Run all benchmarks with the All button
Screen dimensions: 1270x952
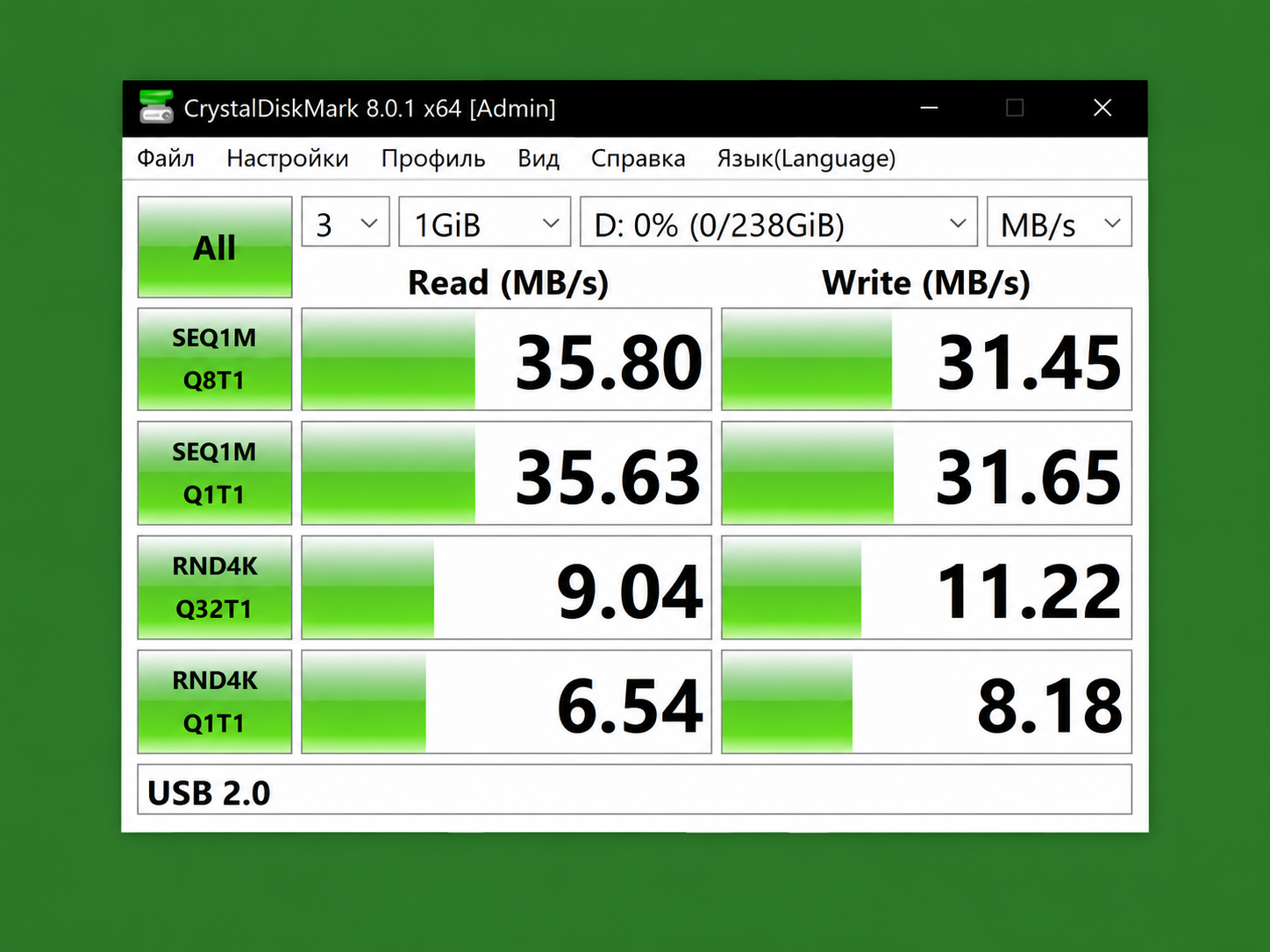click(x=215, y=247)
